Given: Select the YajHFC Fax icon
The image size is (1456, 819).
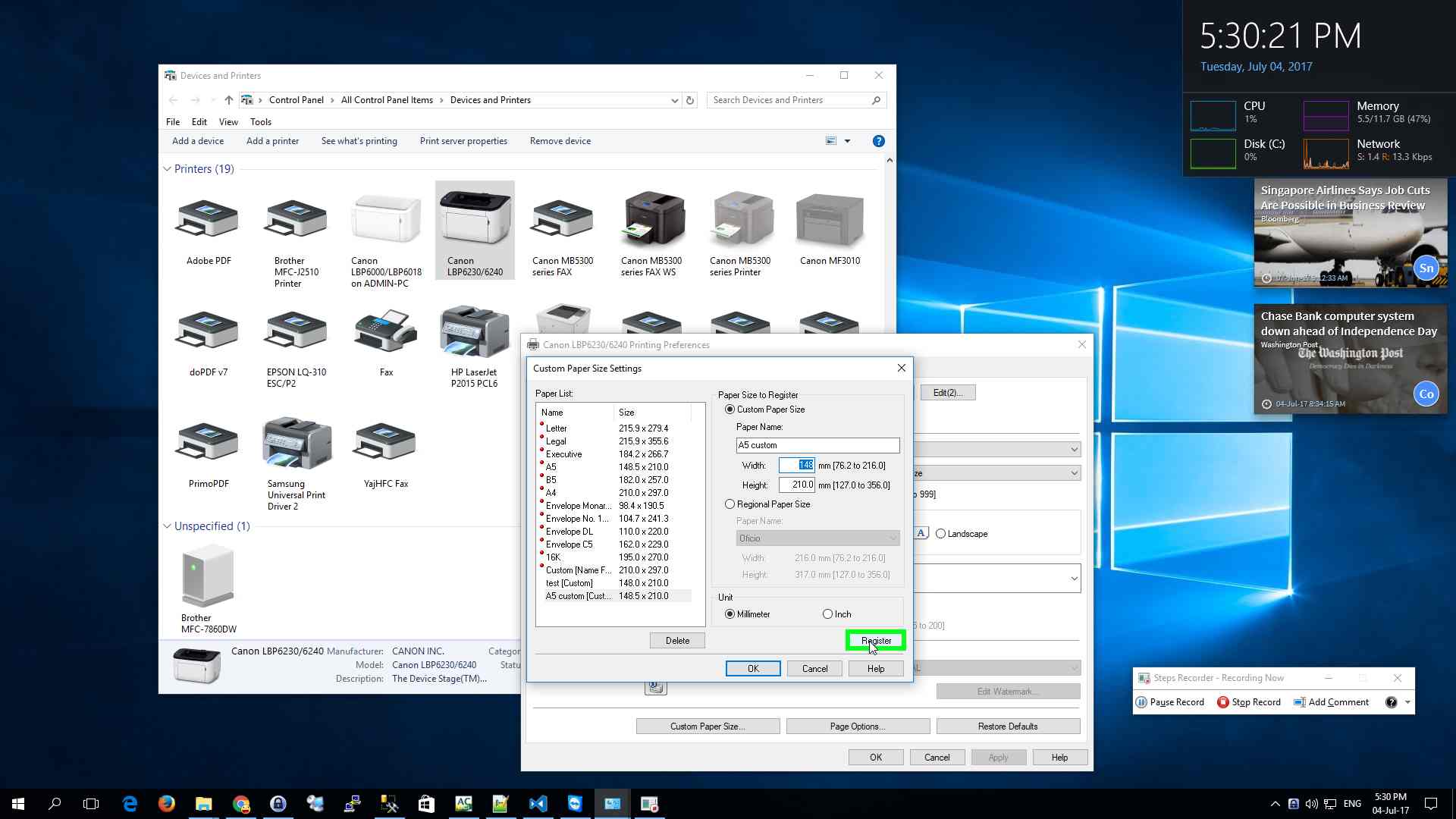Looking at the screenshot, I should (386, 443).
